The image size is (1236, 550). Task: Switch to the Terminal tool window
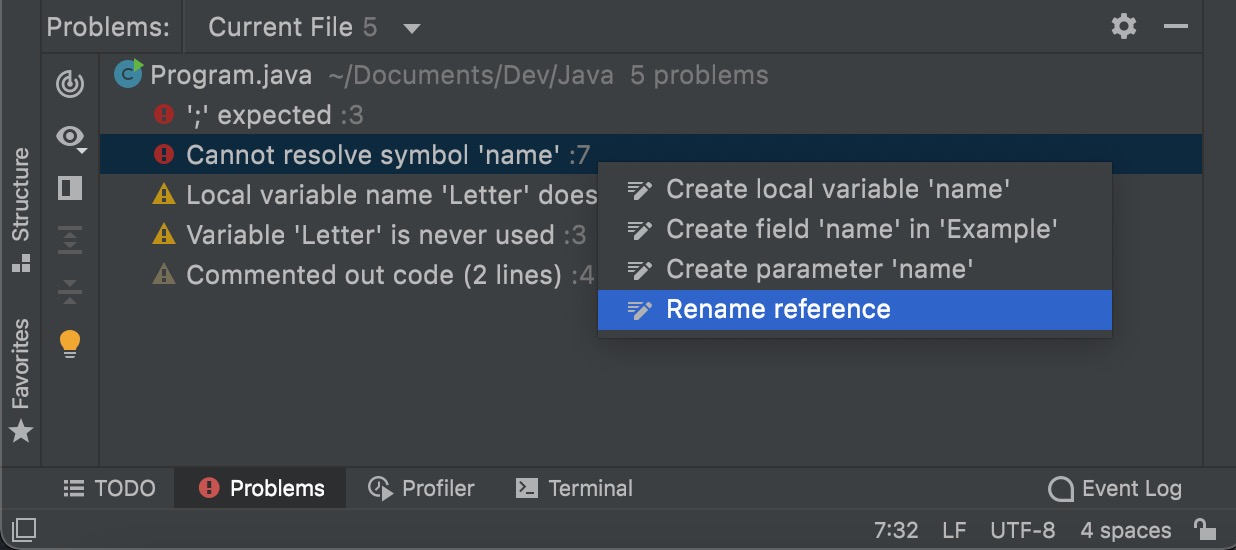click(x=574, y=489)
